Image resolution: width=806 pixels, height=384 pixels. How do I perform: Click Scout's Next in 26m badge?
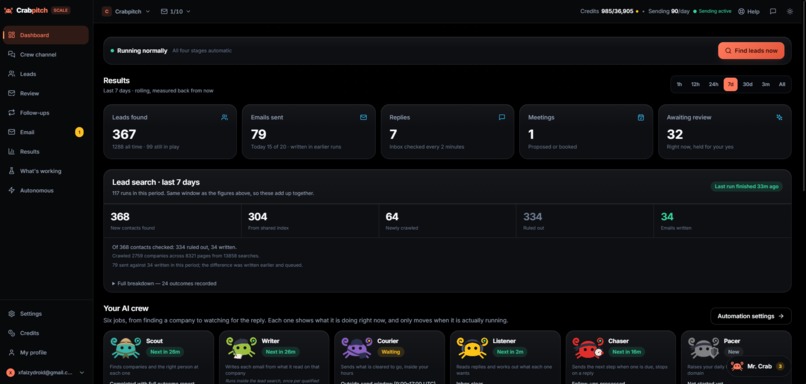[165, 352]
